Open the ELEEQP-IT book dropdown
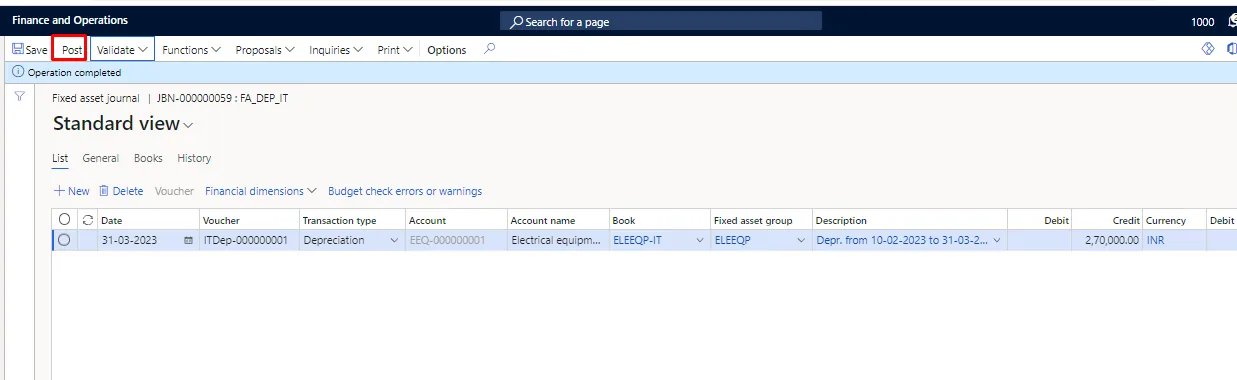 click(700, 241)
